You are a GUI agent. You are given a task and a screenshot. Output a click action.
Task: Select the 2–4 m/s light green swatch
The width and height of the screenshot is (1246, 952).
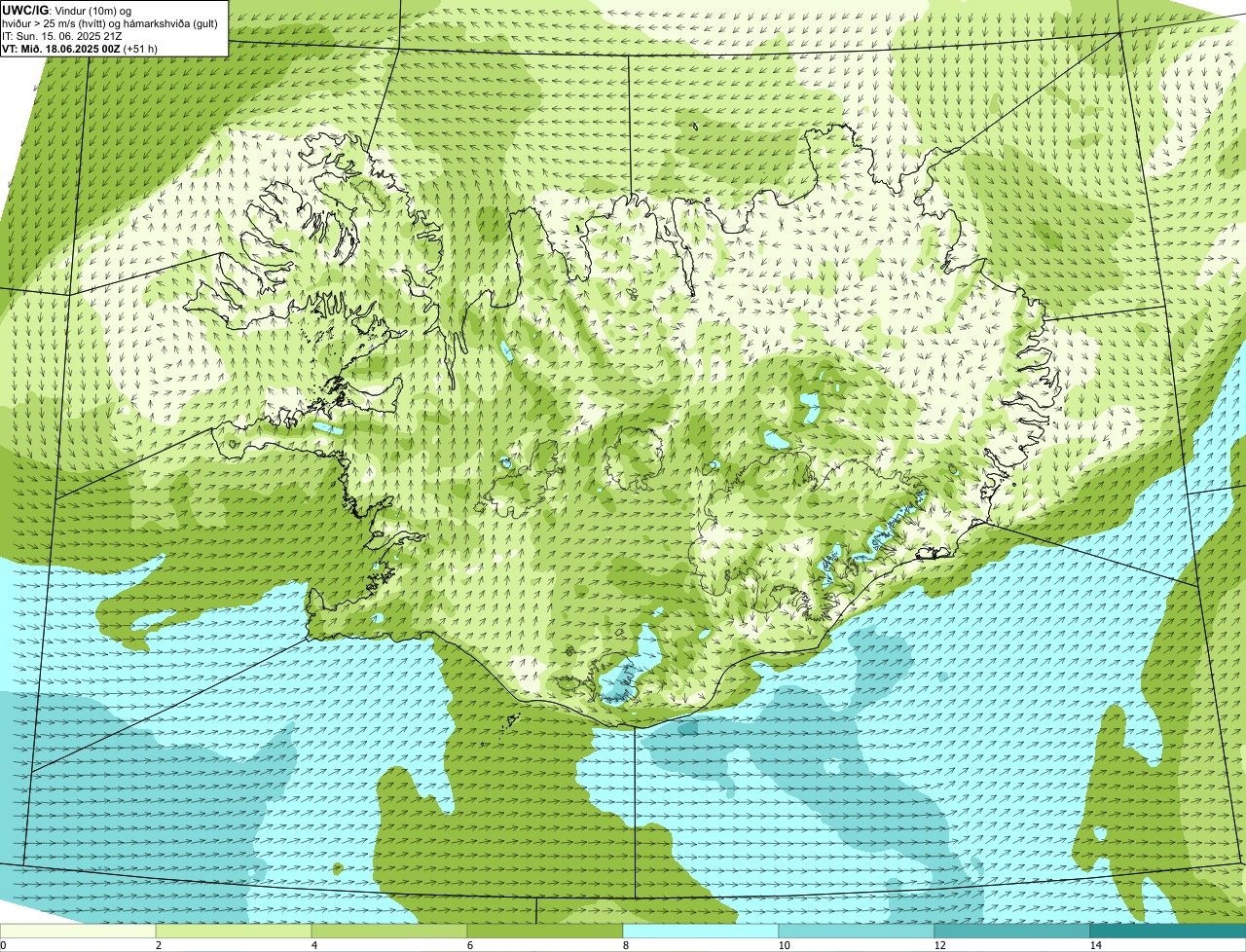(x=234, y=931)
